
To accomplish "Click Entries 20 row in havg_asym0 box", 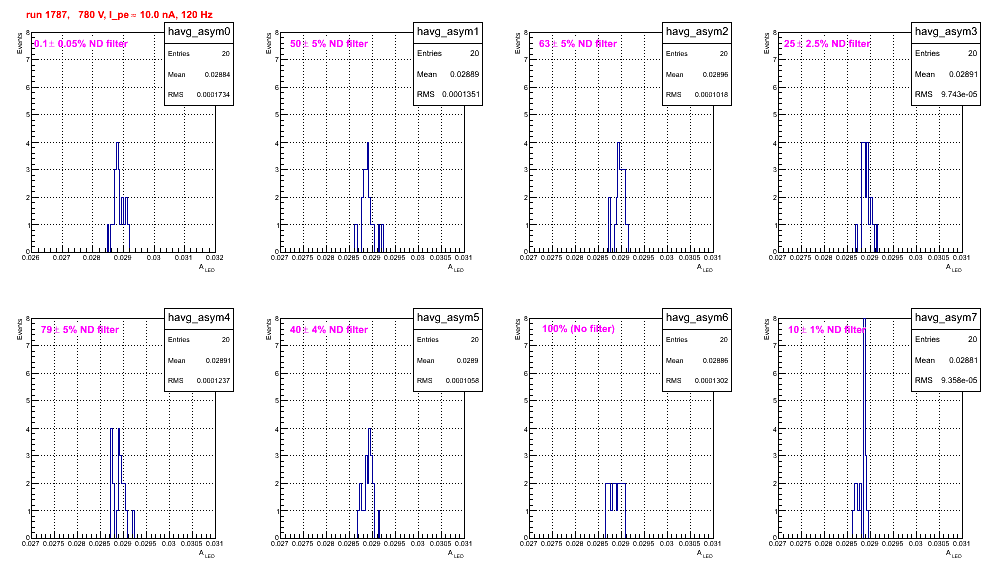I will (x=199, y=54).
